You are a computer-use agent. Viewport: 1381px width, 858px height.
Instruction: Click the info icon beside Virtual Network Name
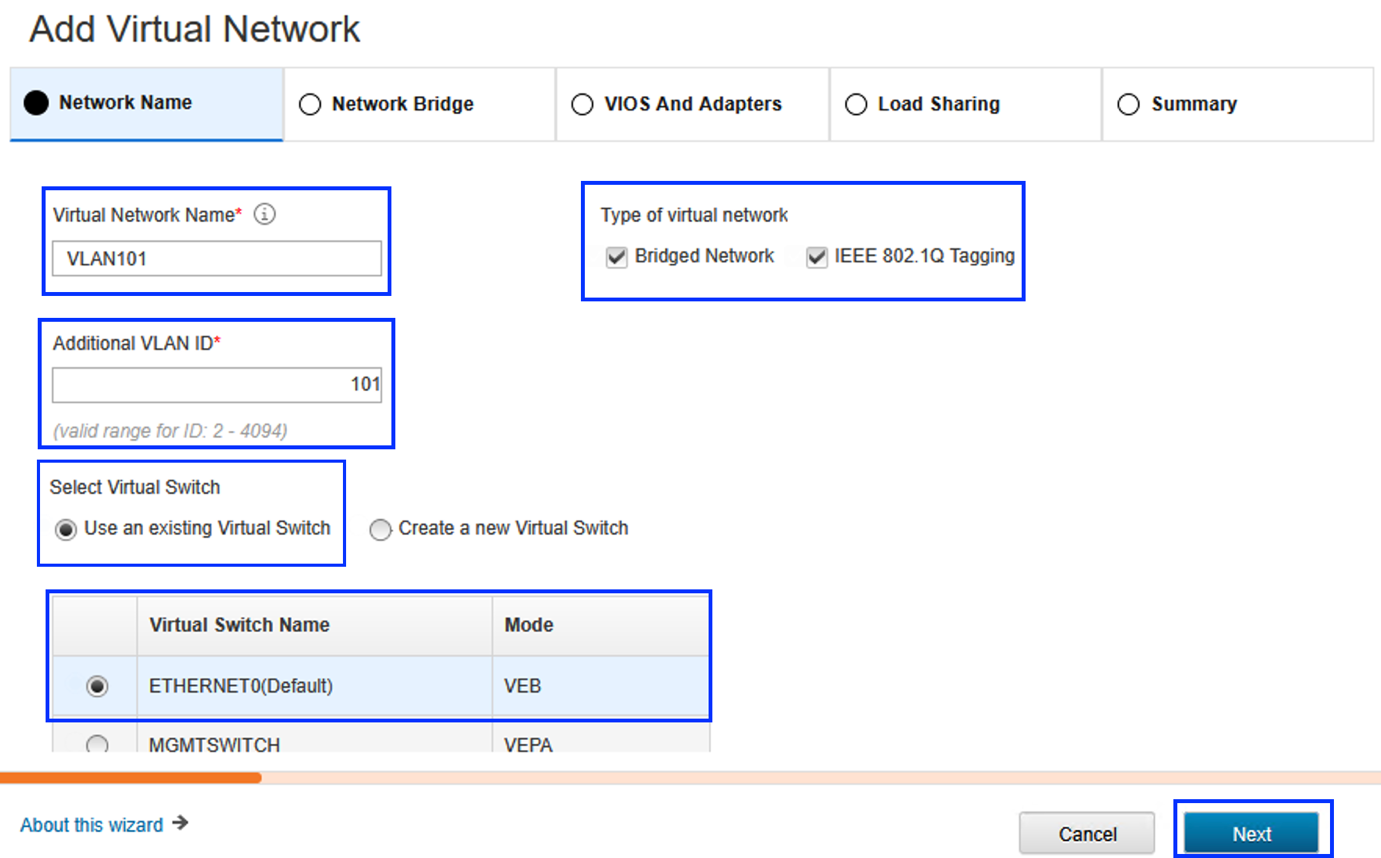click(264, 214)
